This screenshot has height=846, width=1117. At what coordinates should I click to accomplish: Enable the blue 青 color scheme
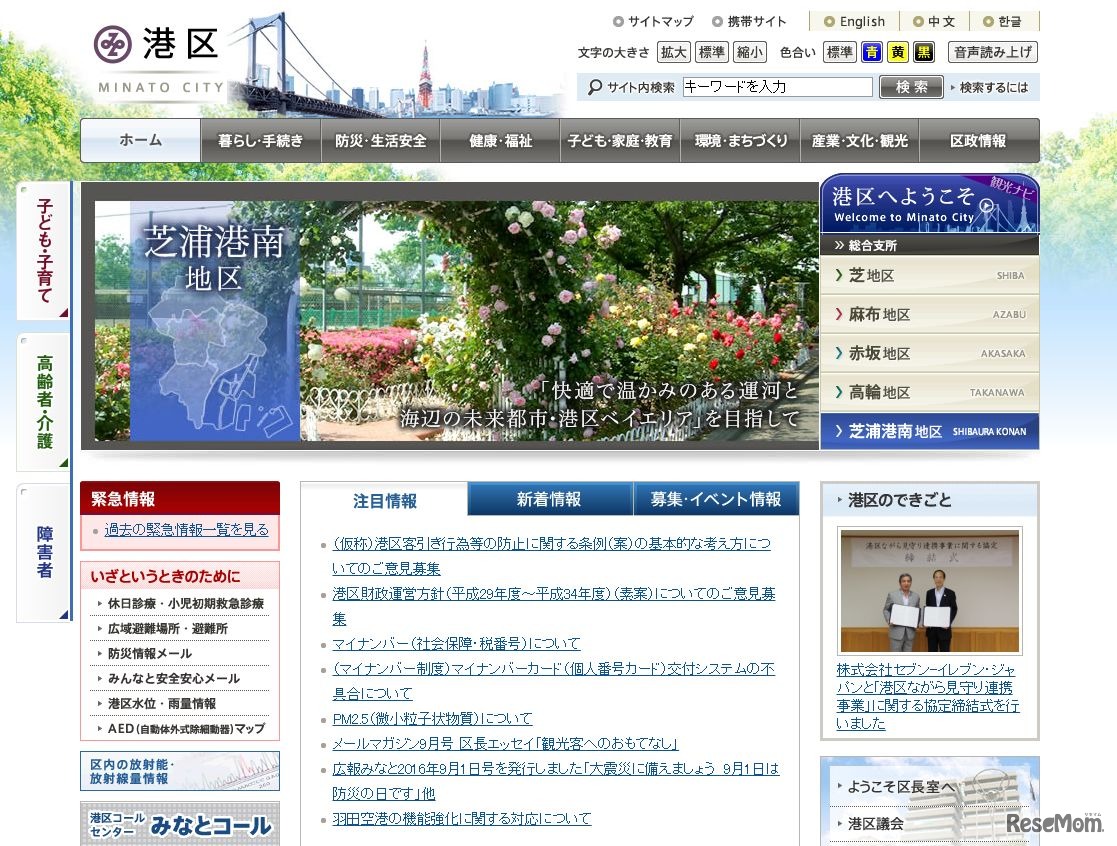click(872, 51)
